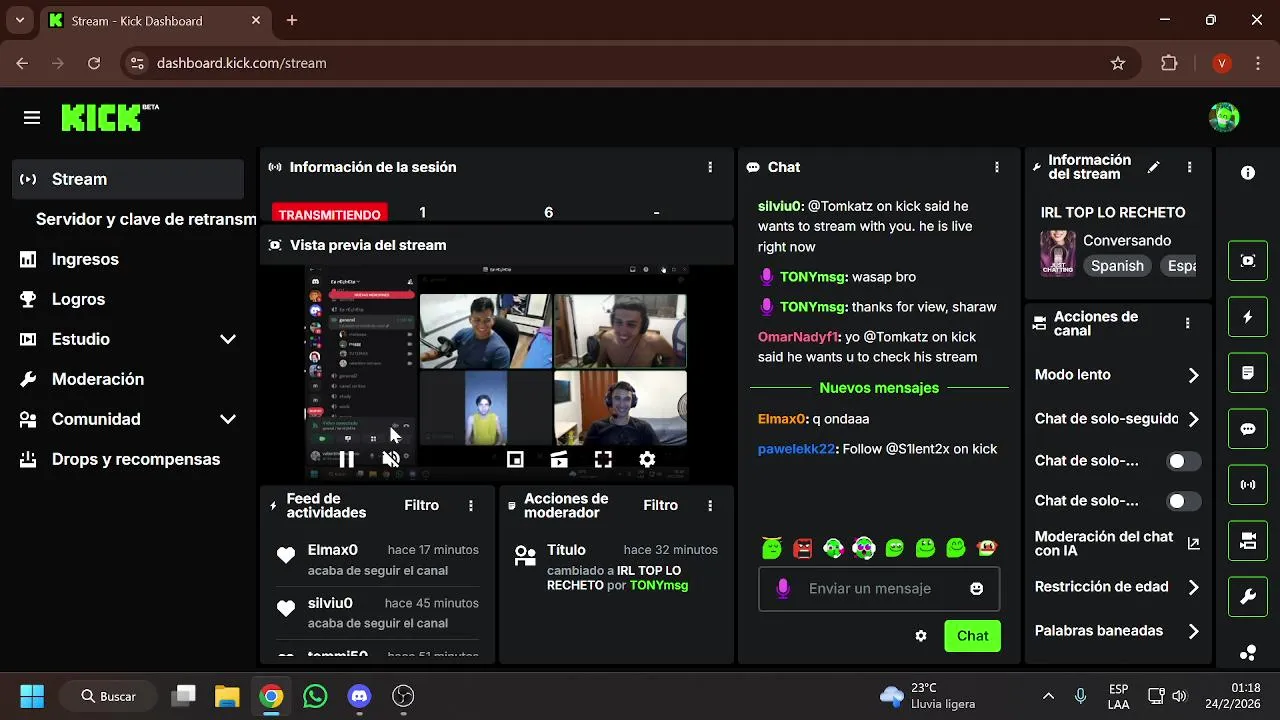
Task: Toggle chat bubble widget in right rail
Action: click(1248, 429)
